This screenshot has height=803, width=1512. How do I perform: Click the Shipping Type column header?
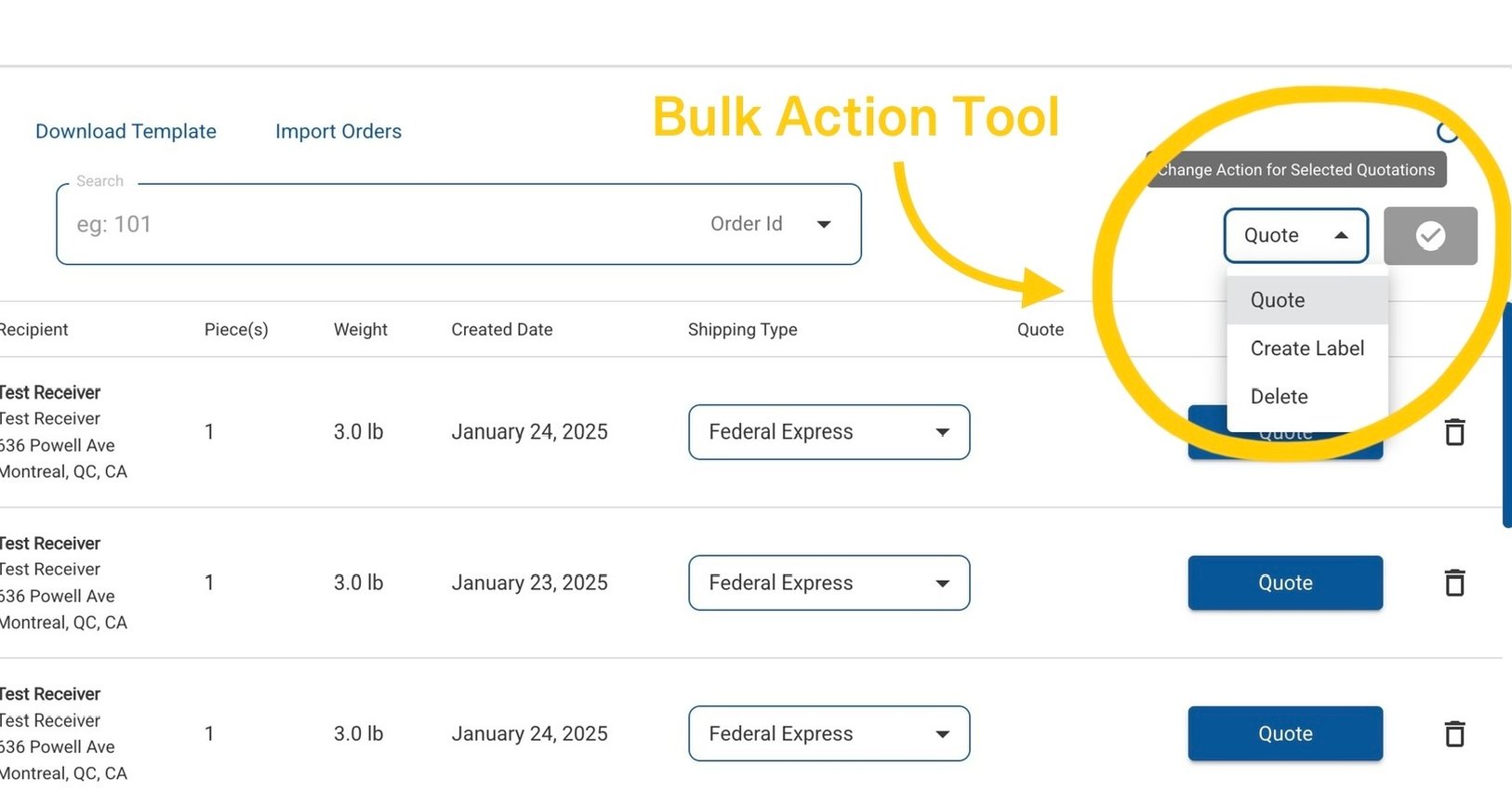[742, 330]
